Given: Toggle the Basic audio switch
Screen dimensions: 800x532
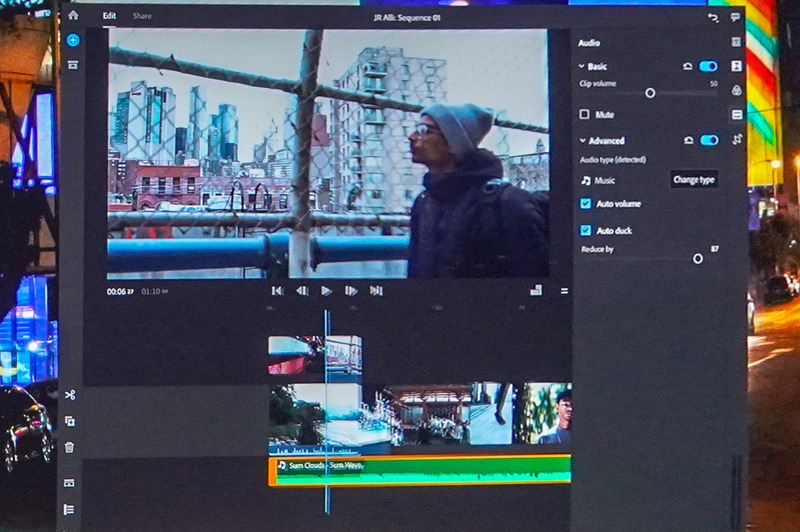Looking at the screenshot, I should 708,66.
